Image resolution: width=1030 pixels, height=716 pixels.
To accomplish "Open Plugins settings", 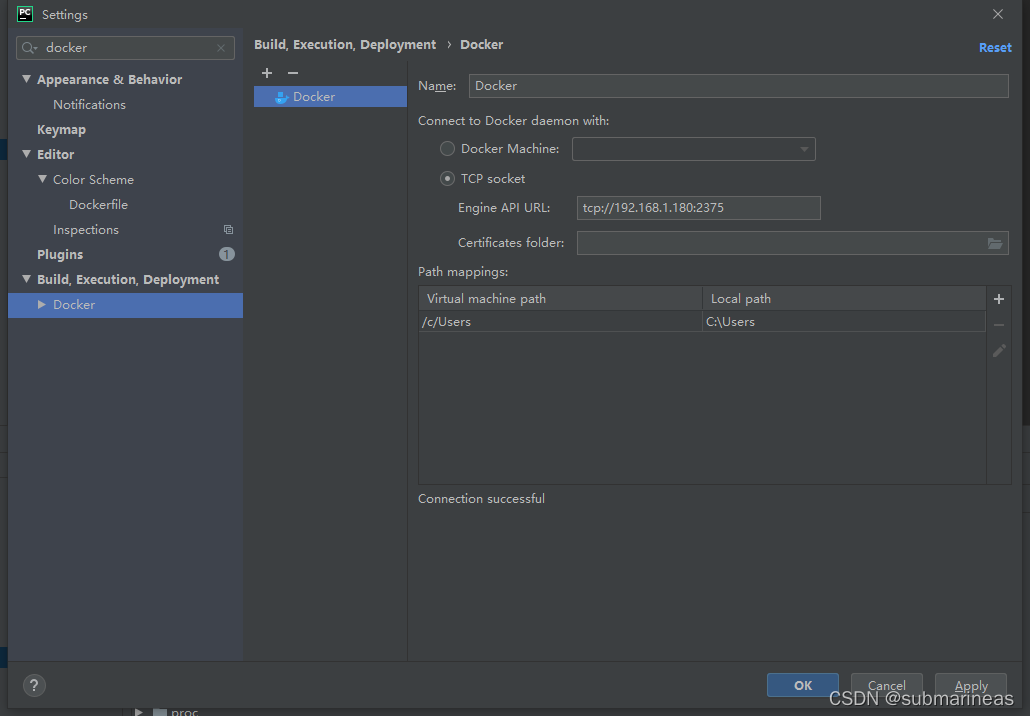I will point(60,254).
